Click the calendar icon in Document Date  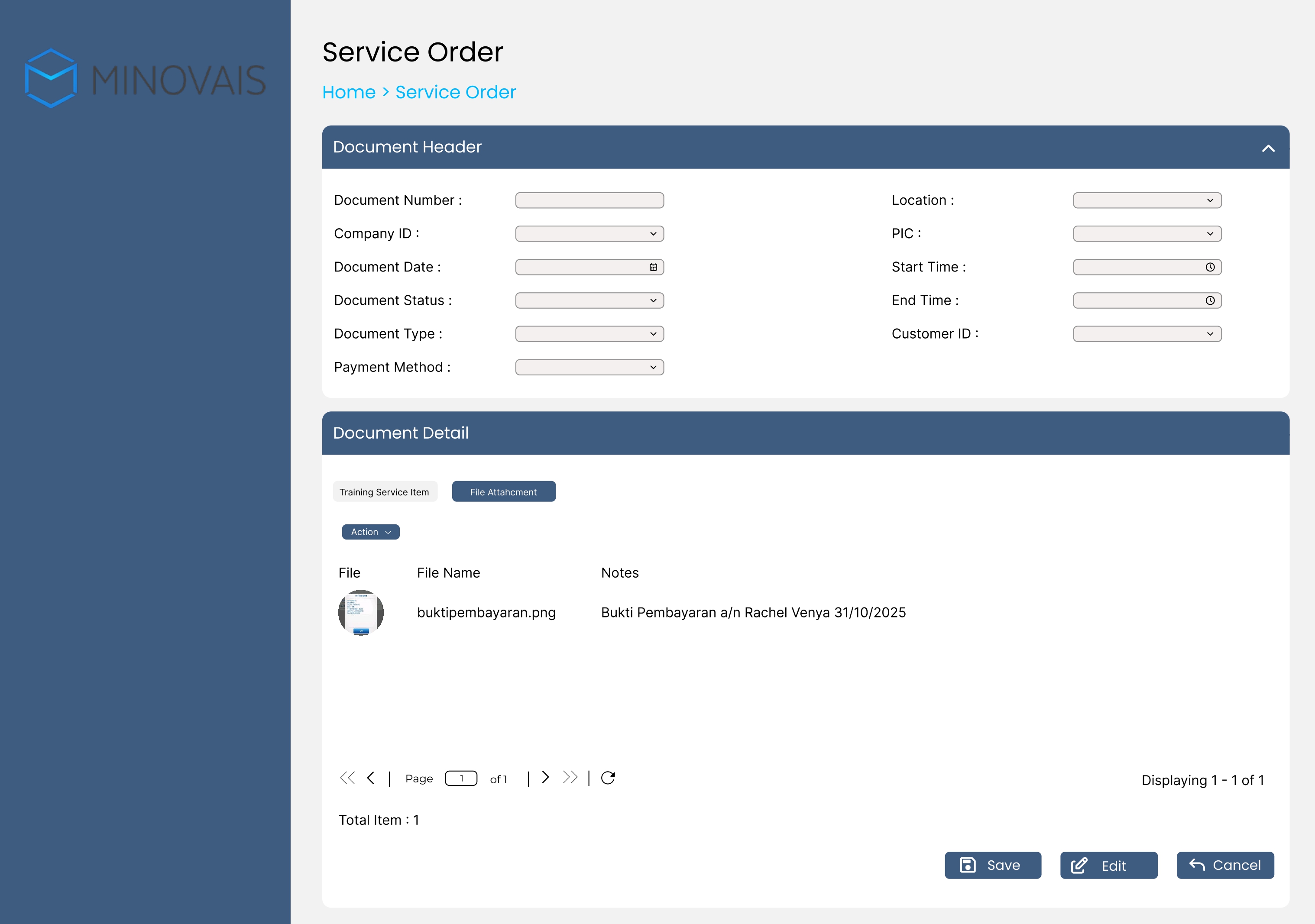click(x=653, y=267)
